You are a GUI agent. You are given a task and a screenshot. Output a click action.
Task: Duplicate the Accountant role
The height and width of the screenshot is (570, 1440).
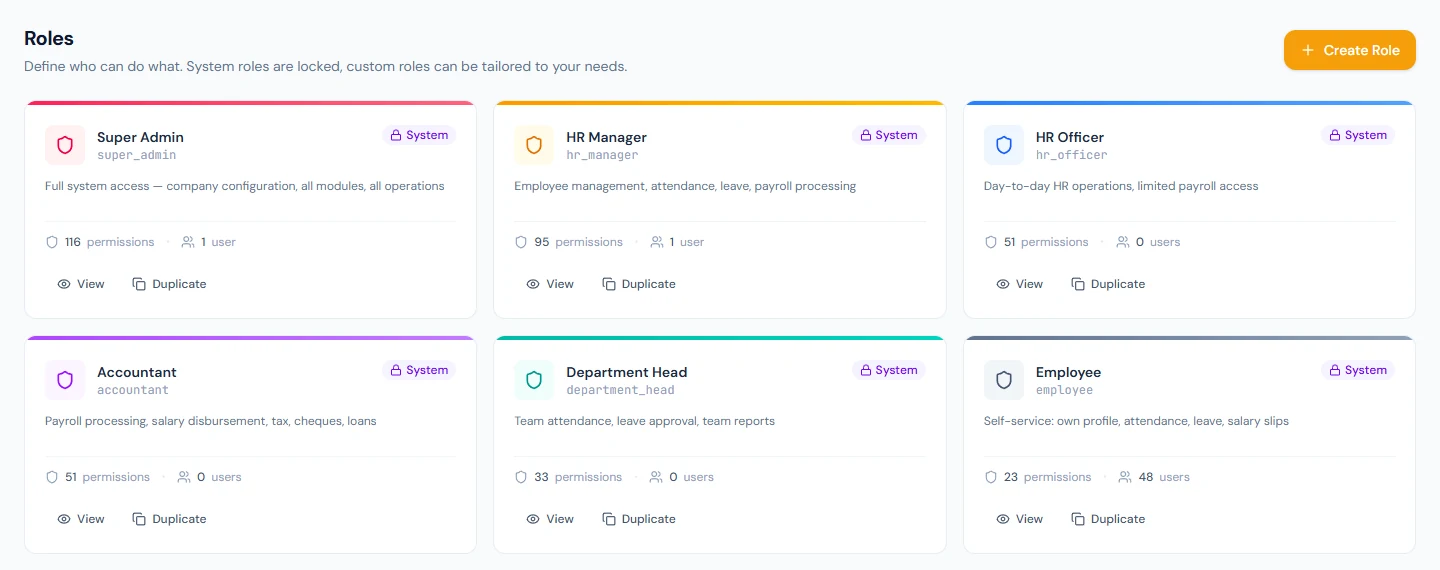tap(169, 519)
